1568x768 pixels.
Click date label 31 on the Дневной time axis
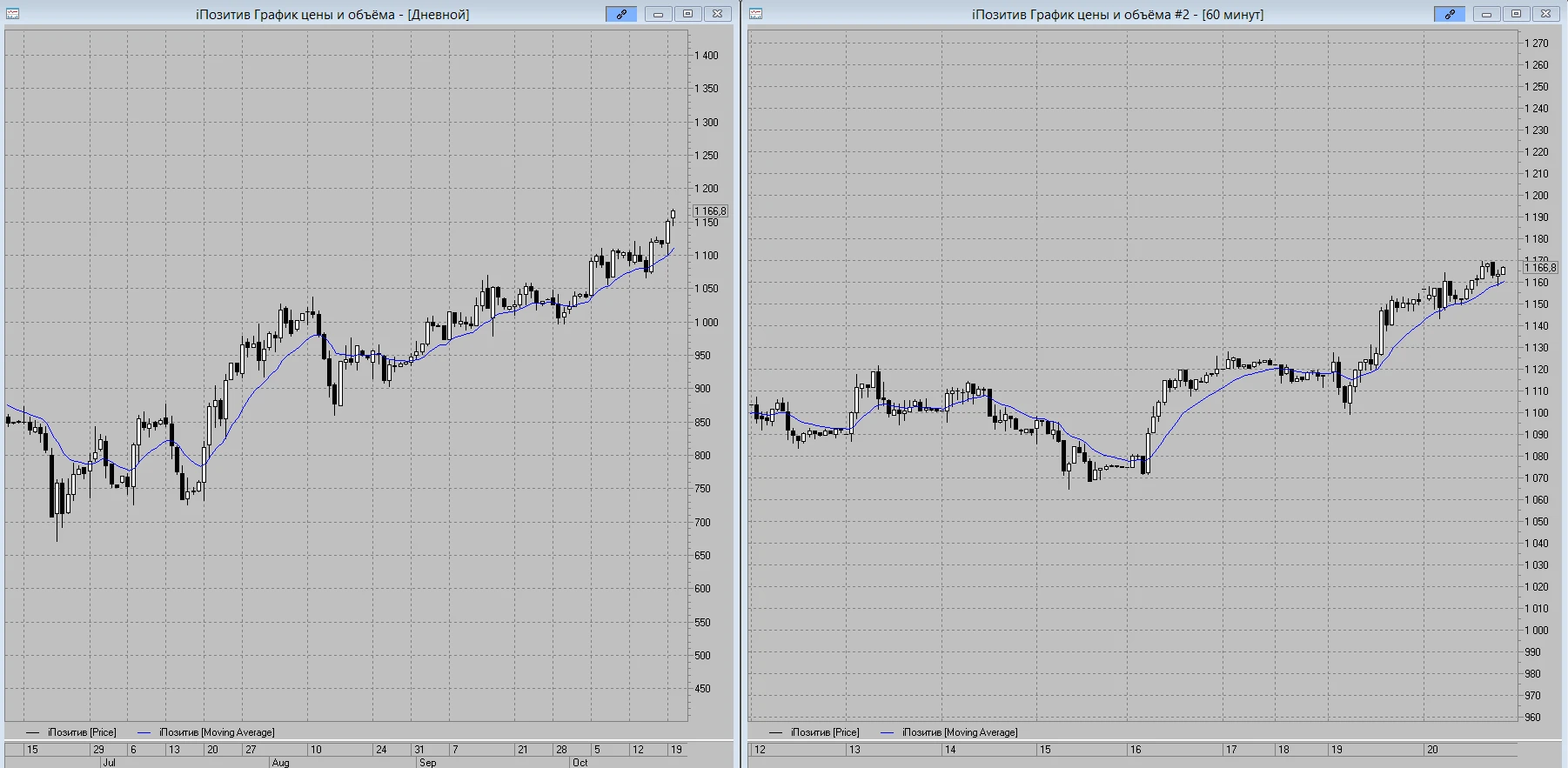[419, 750]
